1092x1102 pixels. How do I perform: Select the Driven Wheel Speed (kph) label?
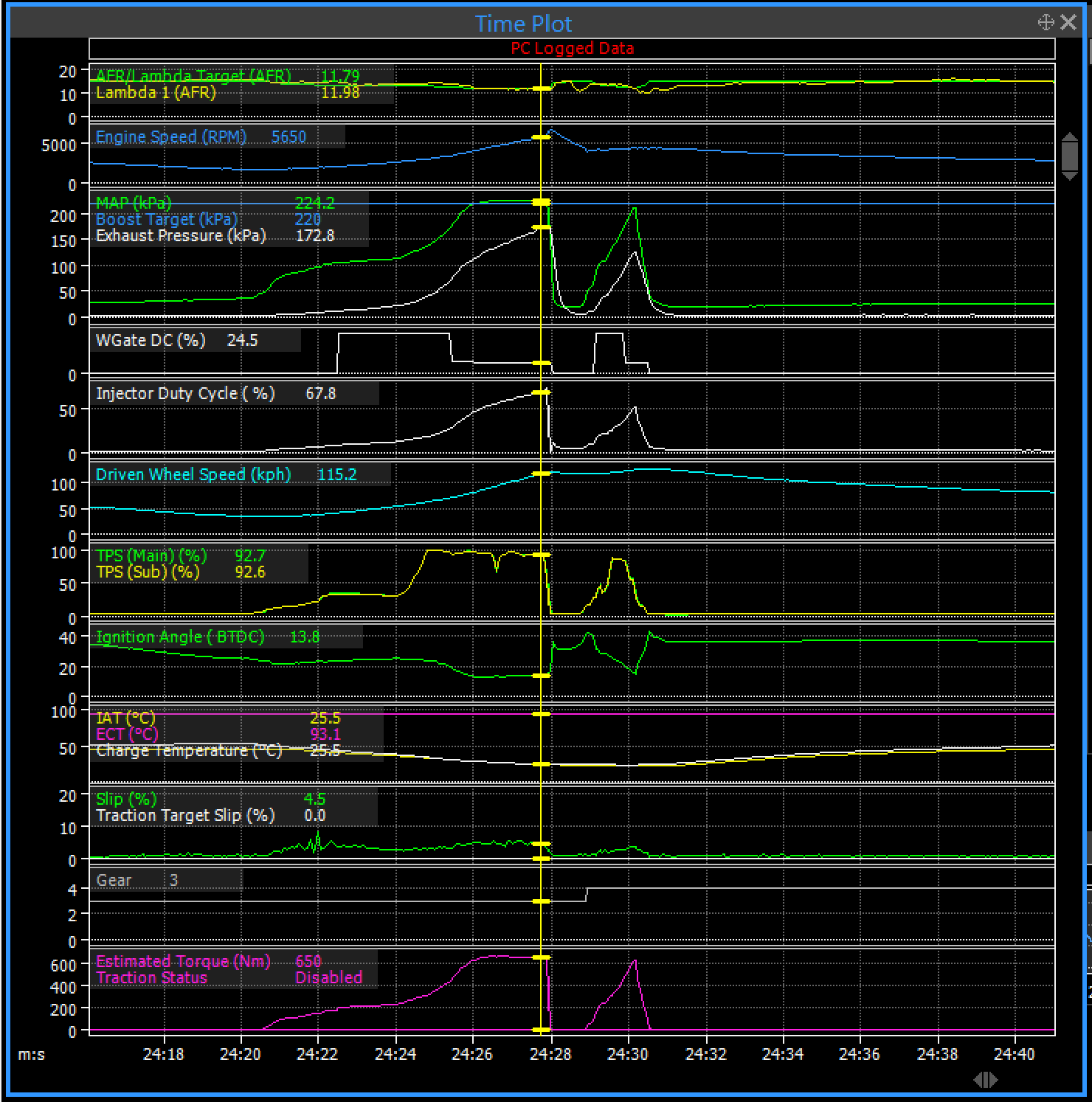[193, 474]
